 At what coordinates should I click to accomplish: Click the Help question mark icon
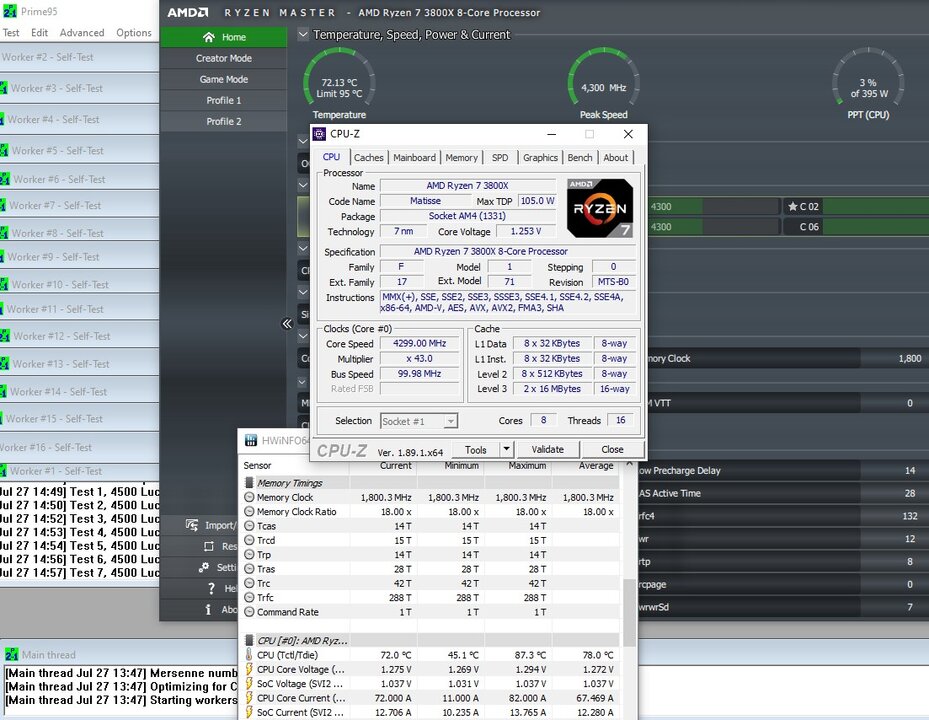[x=212, y=588]
